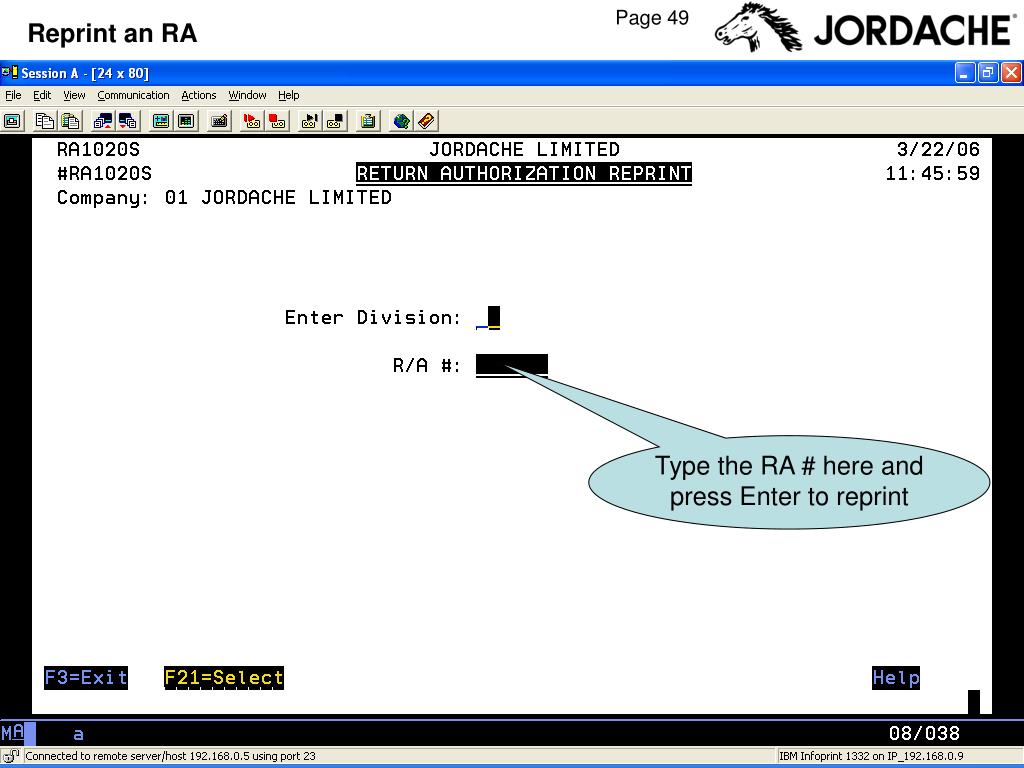1024x768 pixels.
Task: Click the globe Support icon in toolbar
Action: point(401,121)
